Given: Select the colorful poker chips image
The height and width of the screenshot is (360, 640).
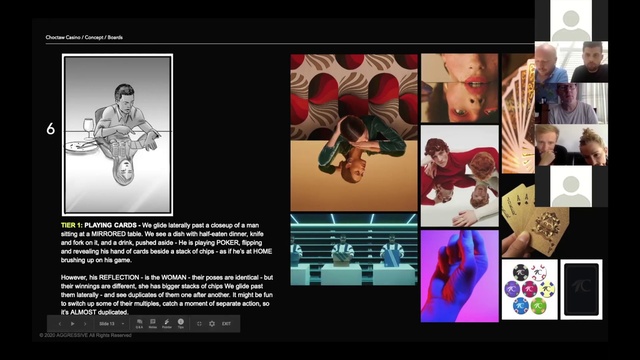Looking at the screenshot, I should point(529,289).
